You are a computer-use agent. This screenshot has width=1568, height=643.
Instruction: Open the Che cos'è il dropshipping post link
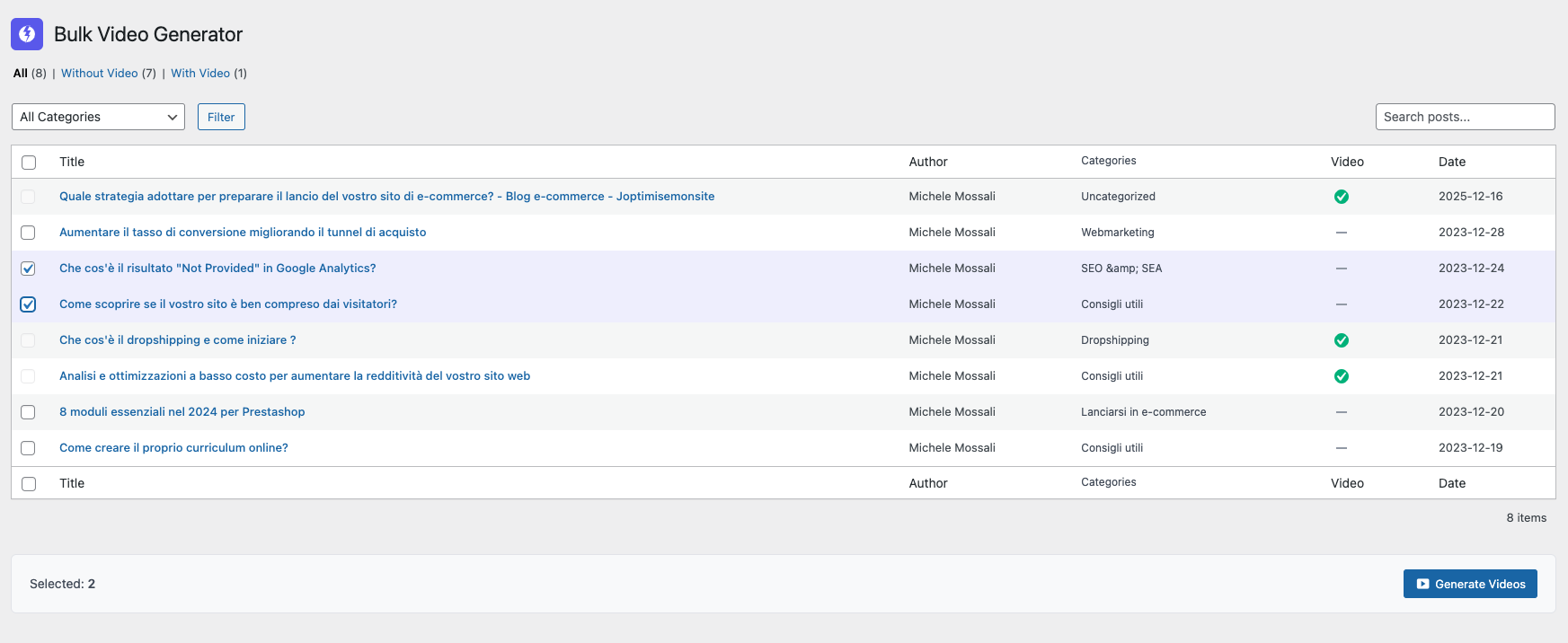point(177,340)
